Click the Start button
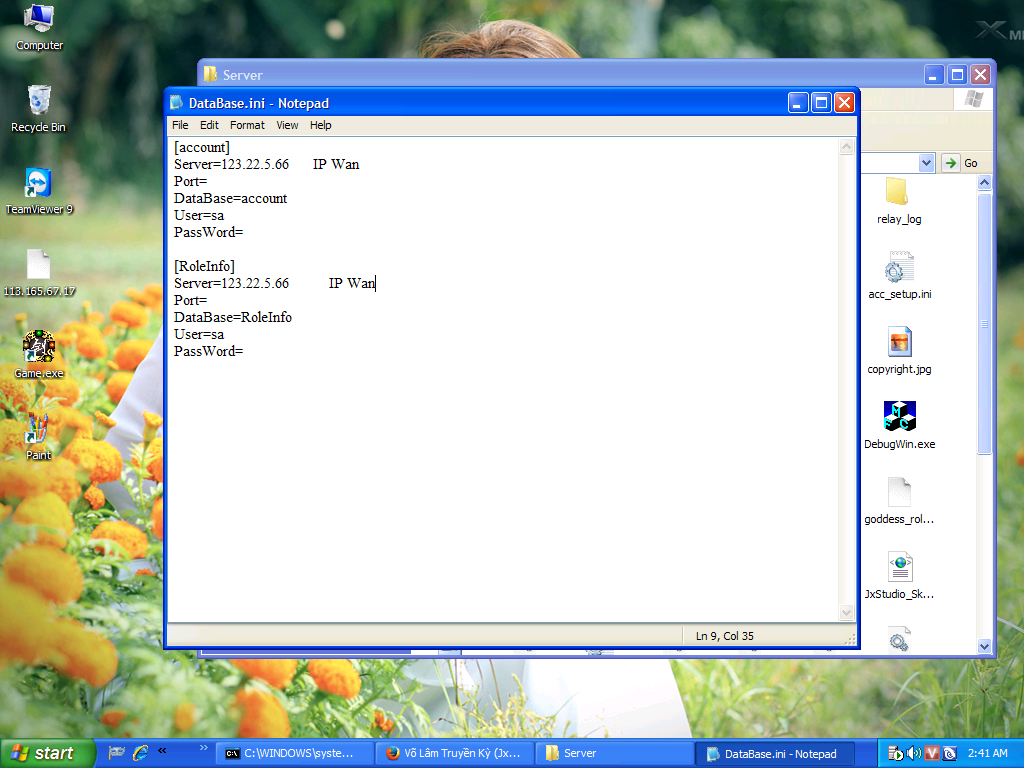Image resolution: width=1024 pixels, height=768 pixels. (x=46, y=753)
